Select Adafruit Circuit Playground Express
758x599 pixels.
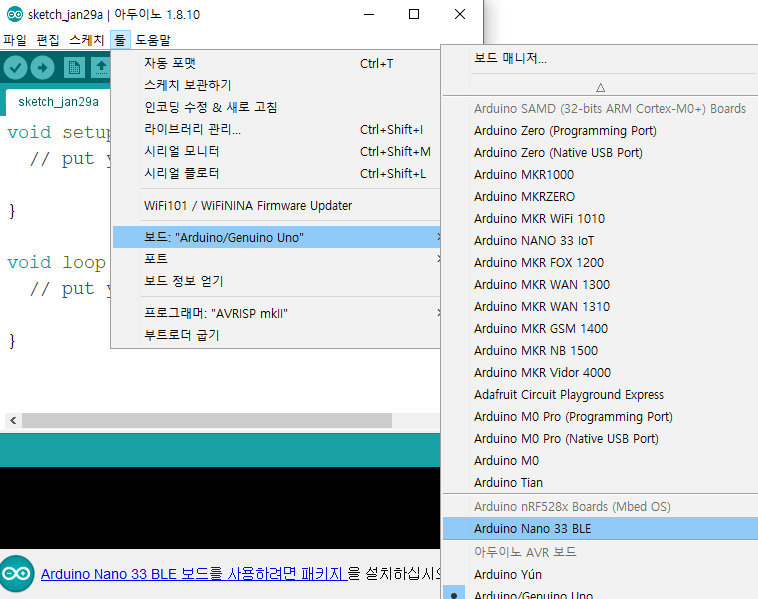pos(600,394)
